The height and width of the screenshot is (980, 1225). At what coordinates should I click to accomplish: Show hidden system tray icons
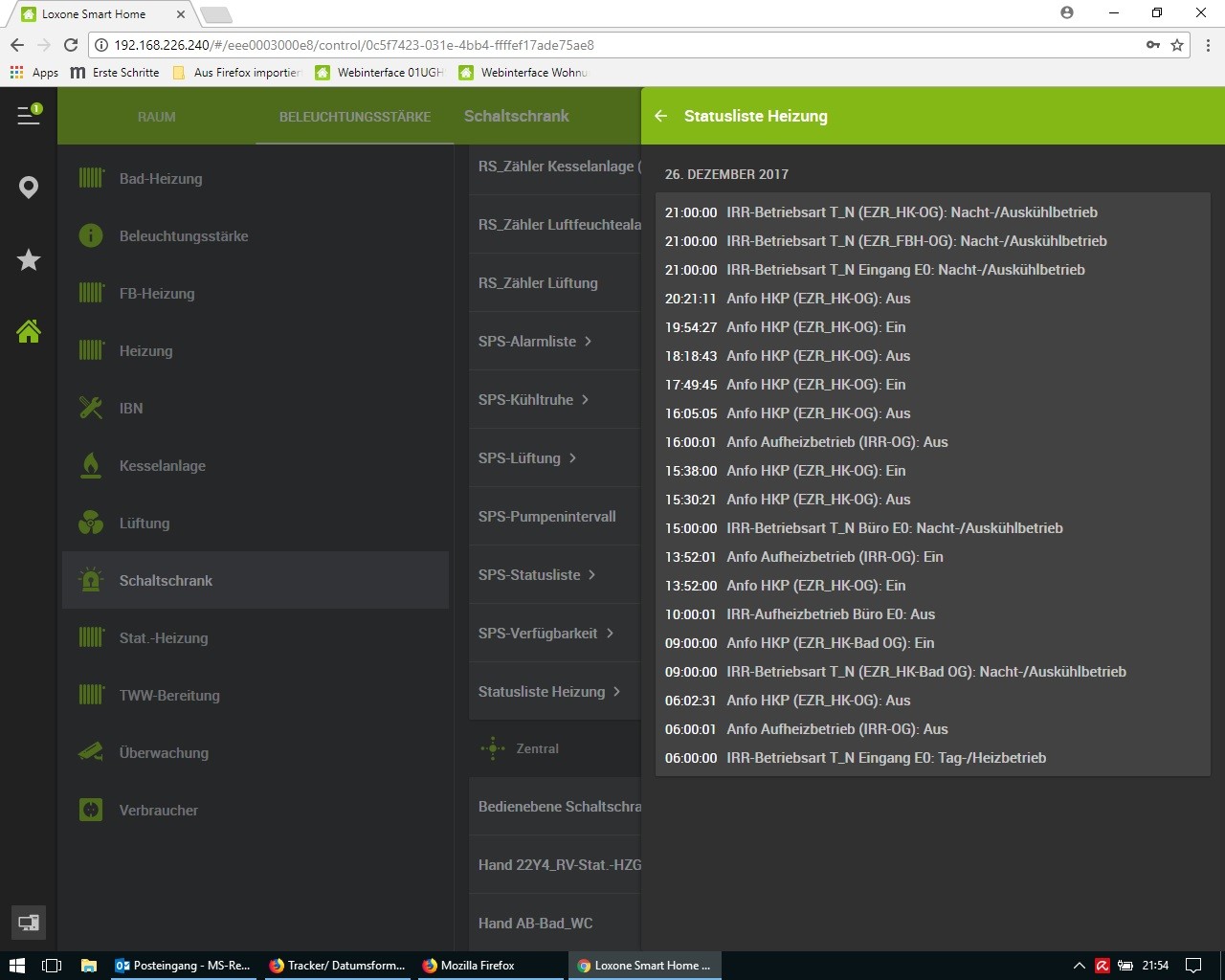point(1079,966)
